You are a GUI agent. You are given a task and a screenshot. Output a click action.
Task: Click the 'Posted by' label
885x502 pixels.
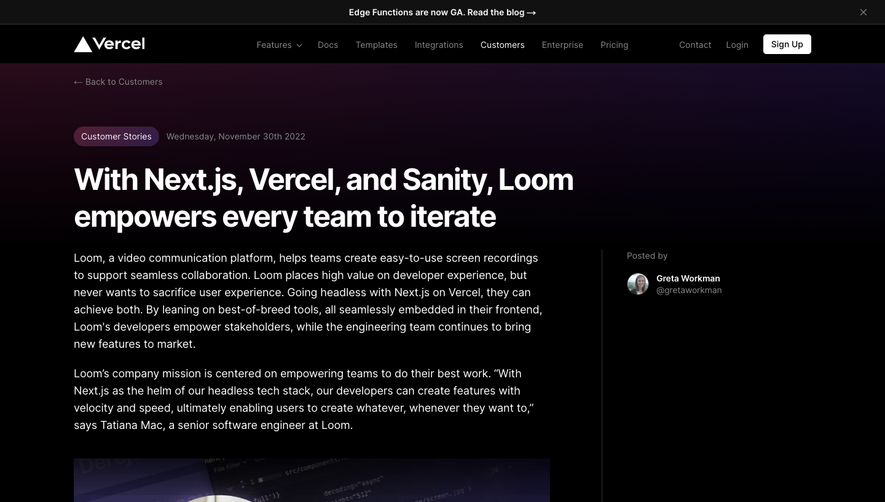[647, 256]
